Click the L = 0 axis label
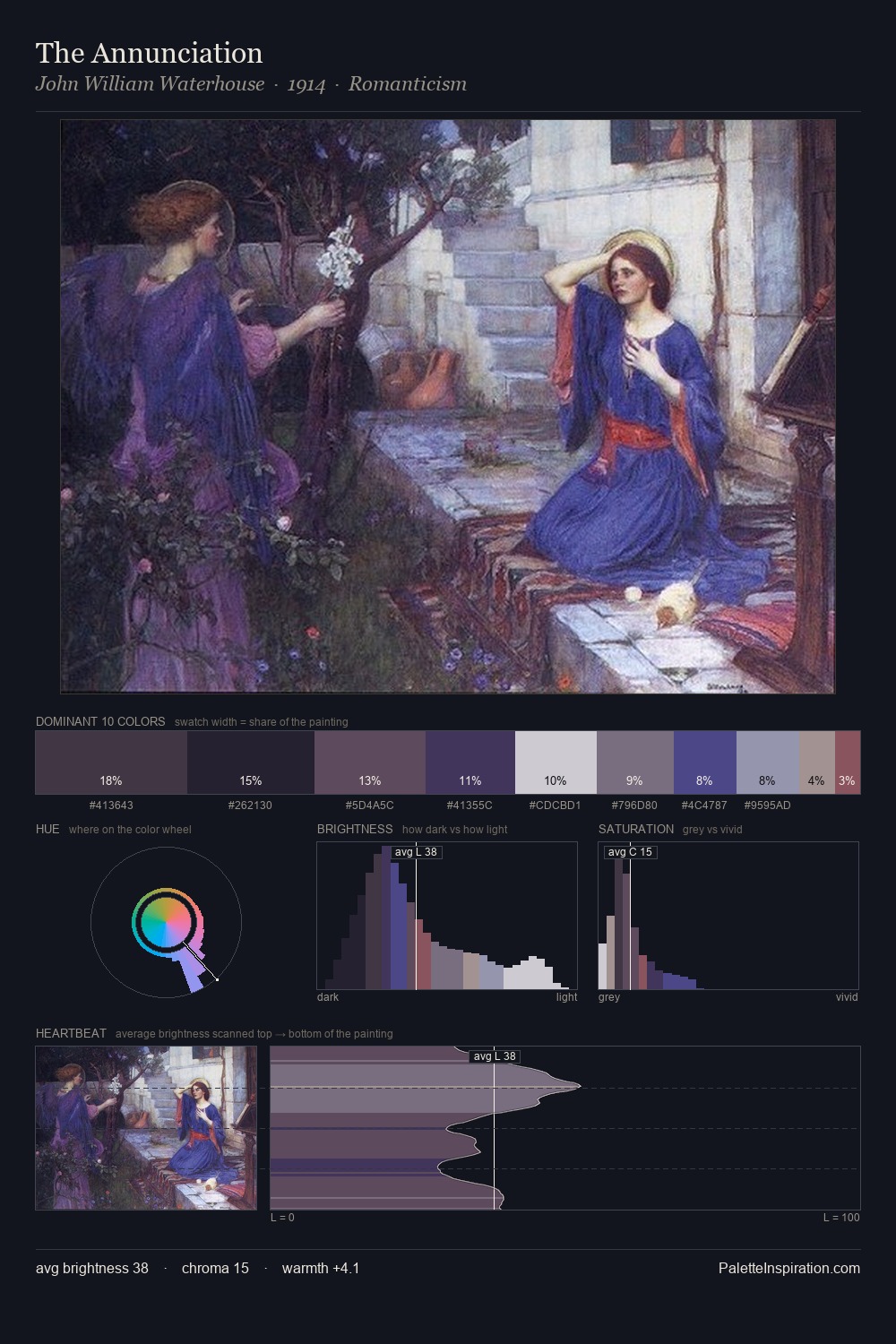Screen dimensions: 896x1344 282,1217
